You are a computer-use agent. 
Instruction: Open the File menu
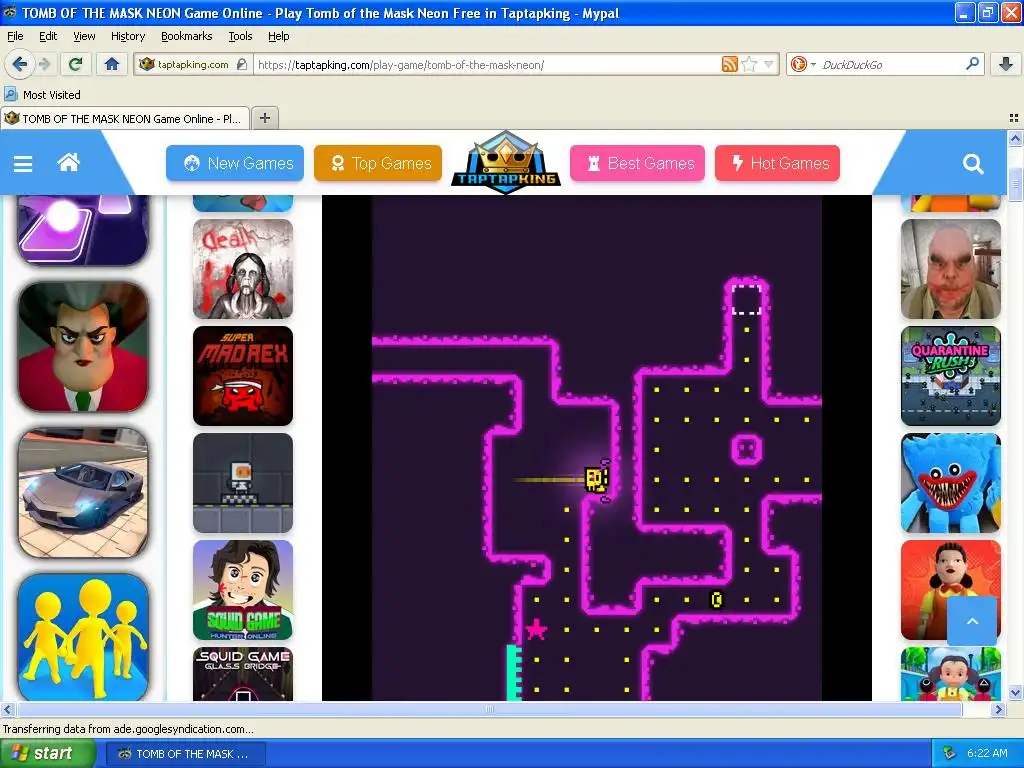pos(15,36)
